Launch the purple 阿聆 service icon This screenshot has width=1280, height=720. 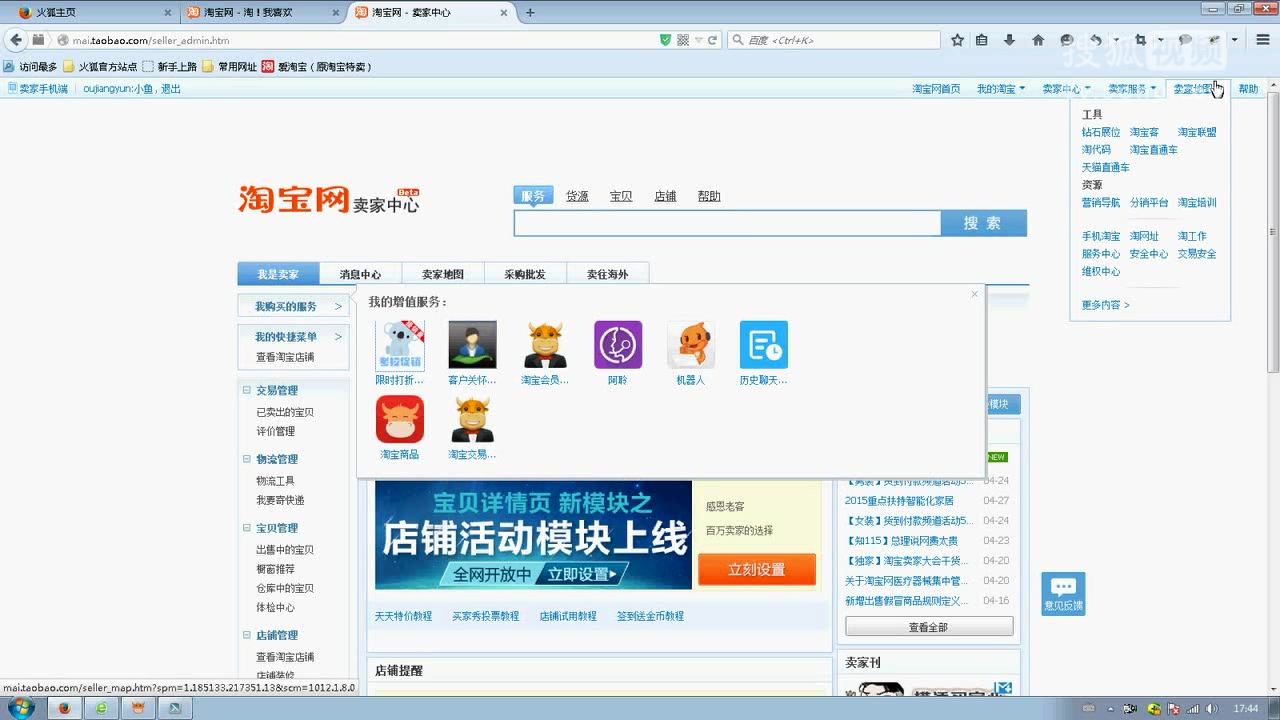pos(618,345)
